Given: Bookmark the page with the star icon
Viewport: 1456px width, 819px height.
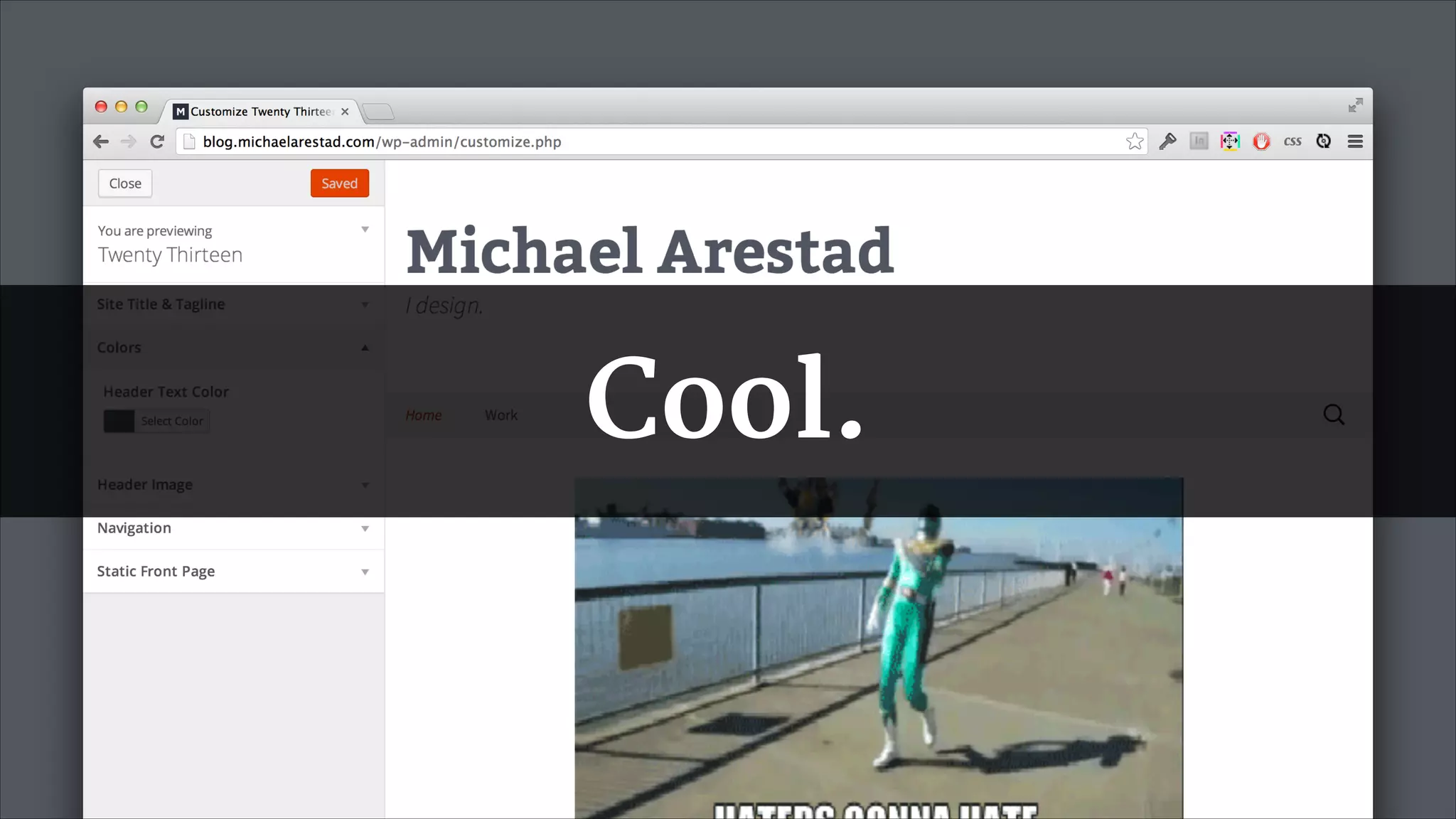Looking at the screenshot, I should [x=1134, y=141].
